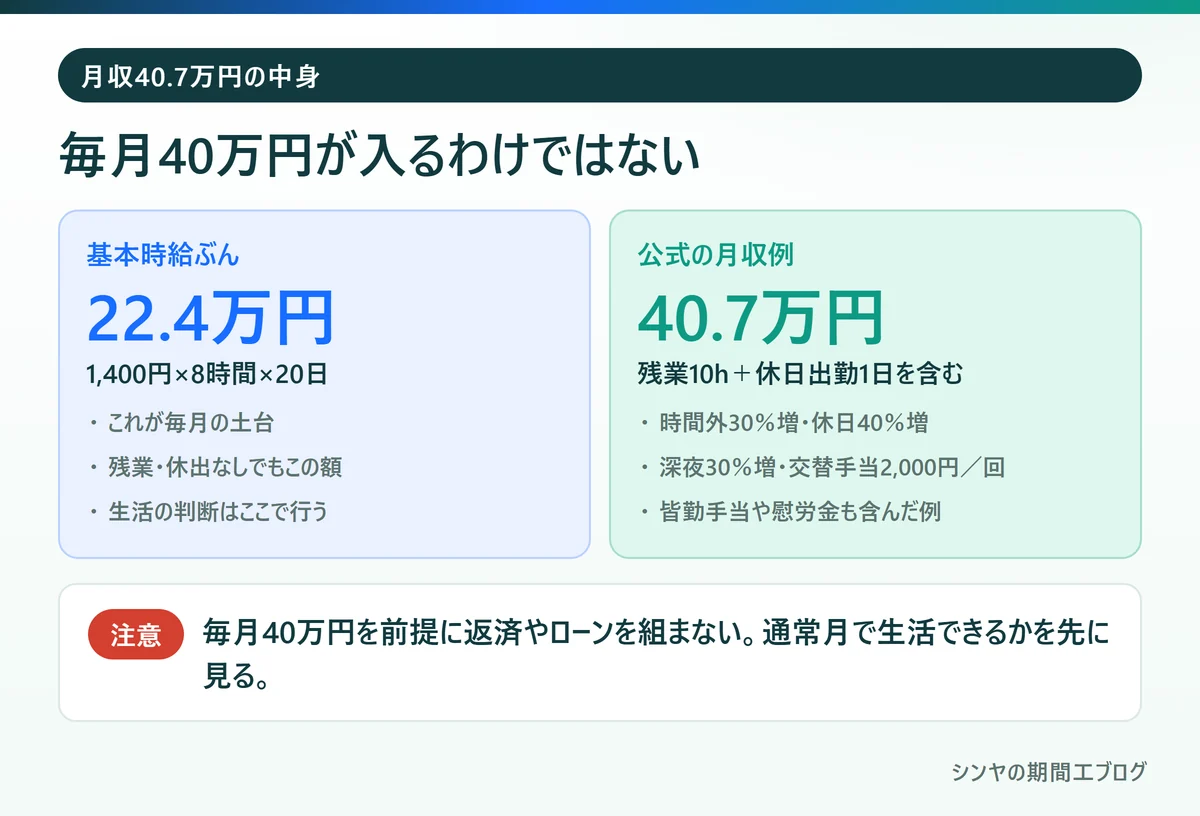Click the header pill '月収40.7万円の中身'

(x=600, y=75)
